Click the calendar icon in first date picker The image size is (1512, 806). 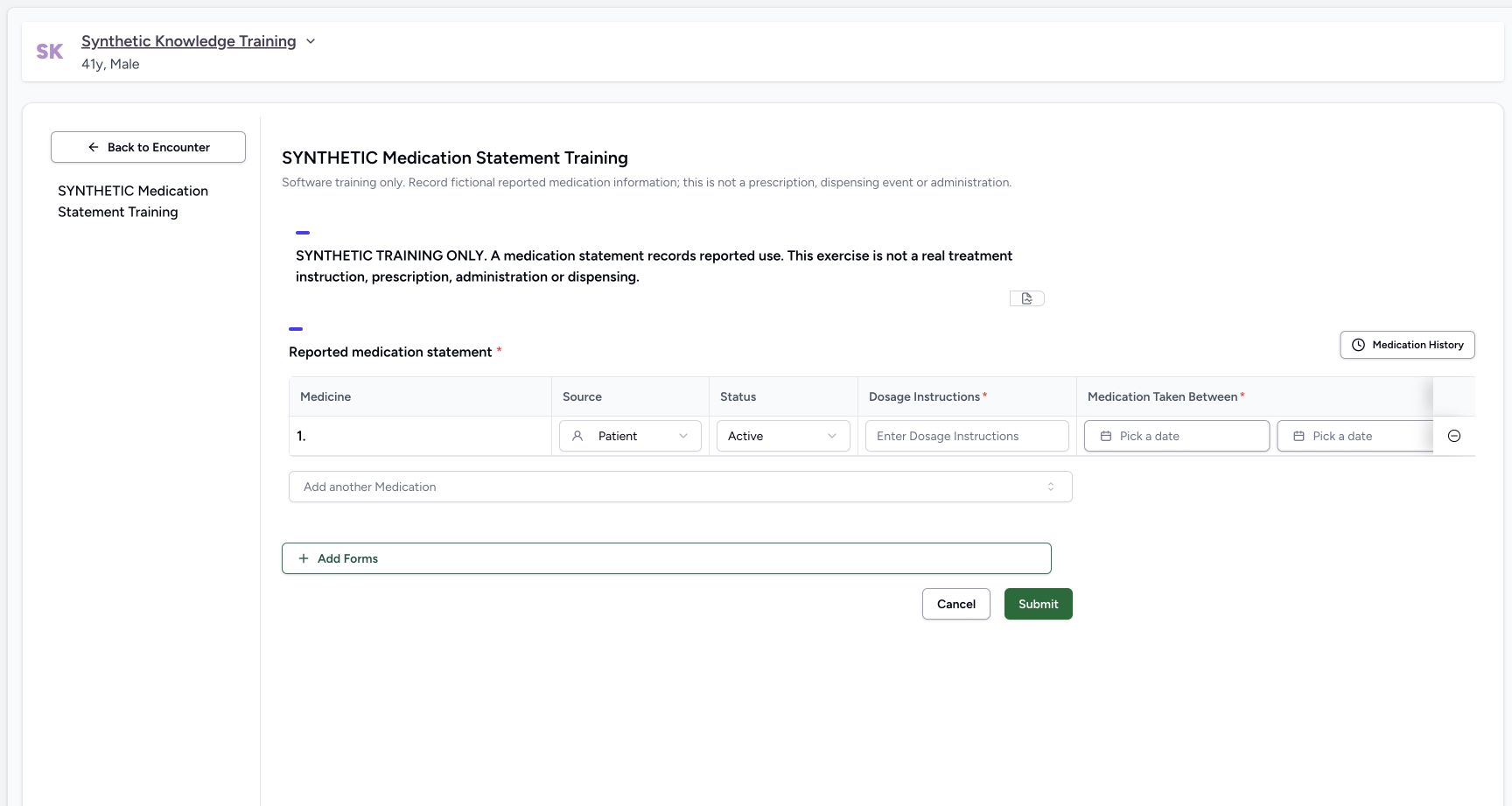(x=1106, y=436)
